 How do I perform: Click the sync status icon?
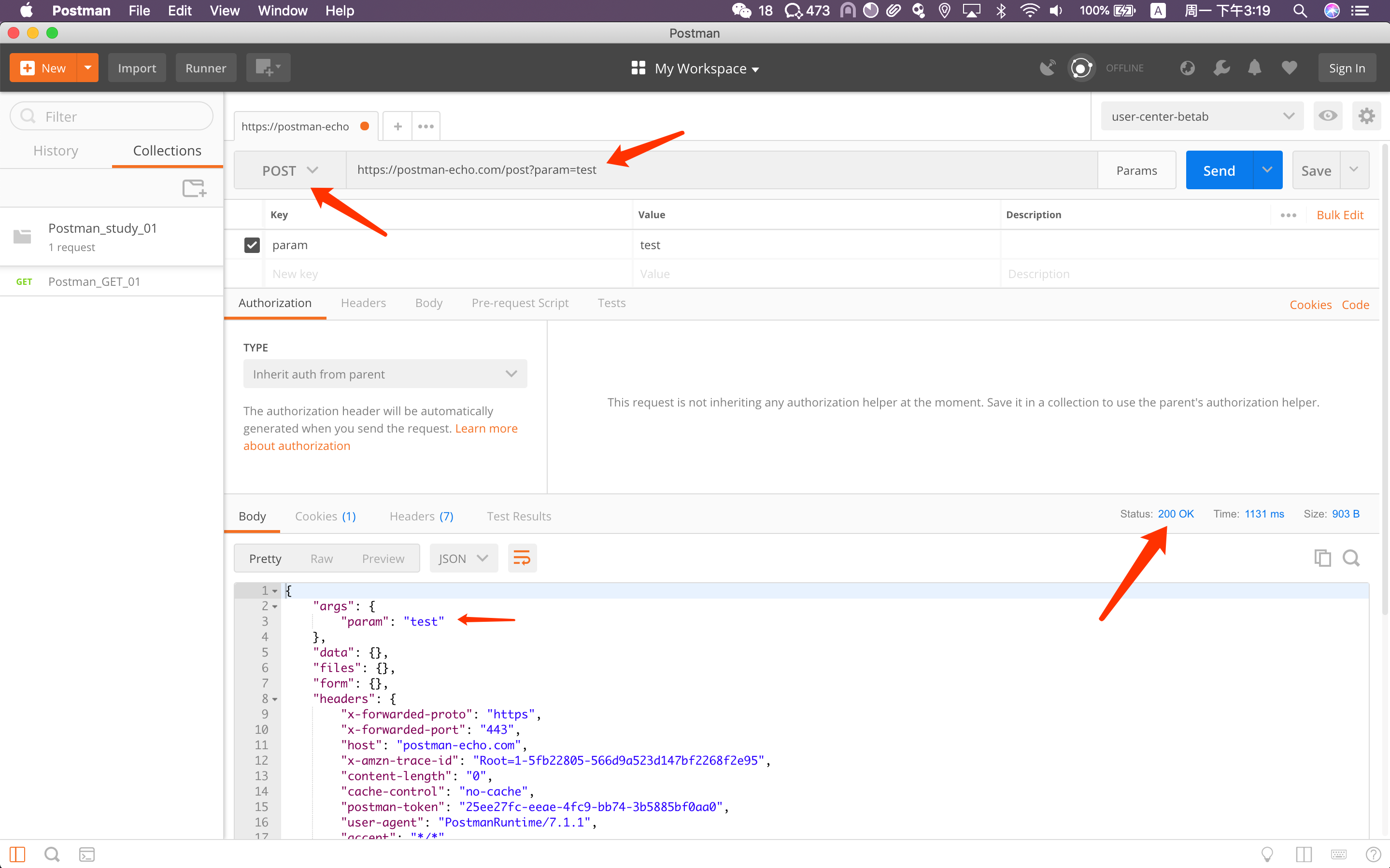1081,68
